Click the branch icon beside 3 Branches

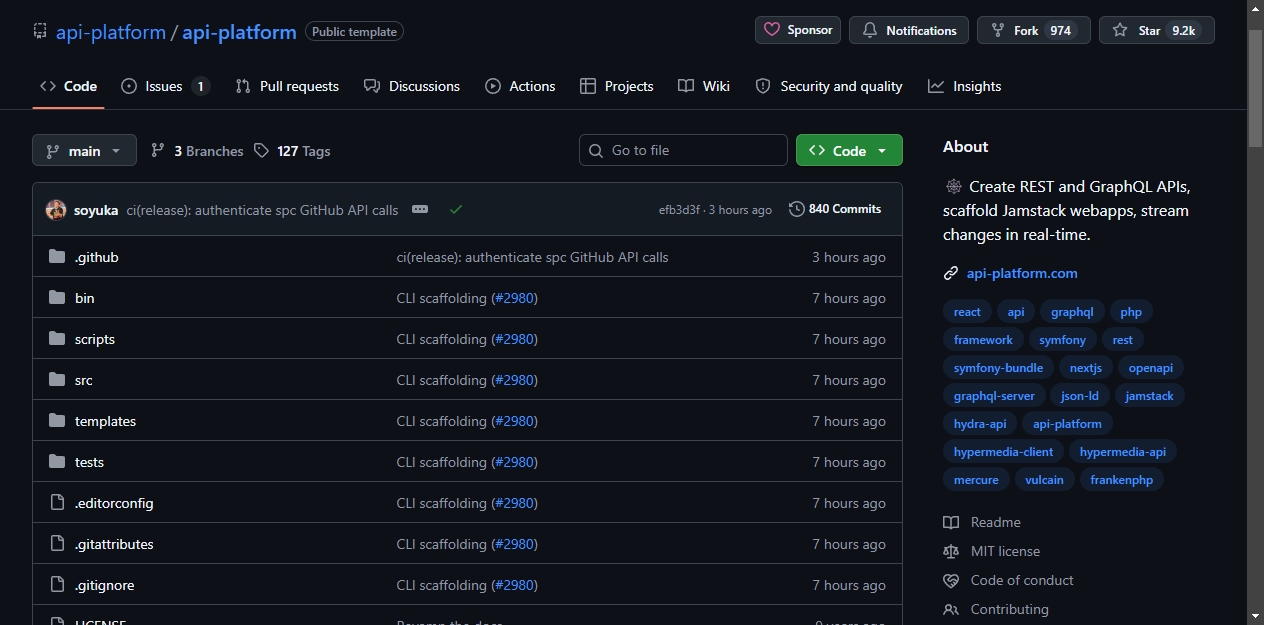(158, 151)
